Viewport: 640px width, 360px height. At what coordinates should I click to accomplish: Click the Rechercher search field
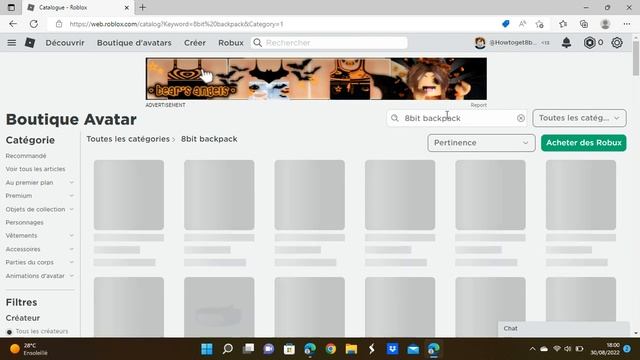tap(329, 43)
